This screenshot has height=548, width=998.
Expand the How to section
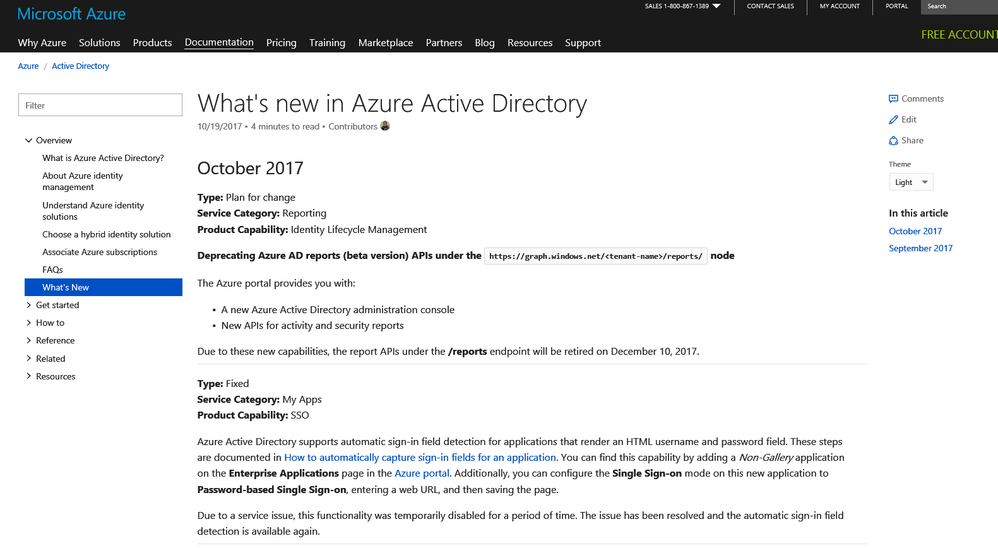(x=29, y=323)
